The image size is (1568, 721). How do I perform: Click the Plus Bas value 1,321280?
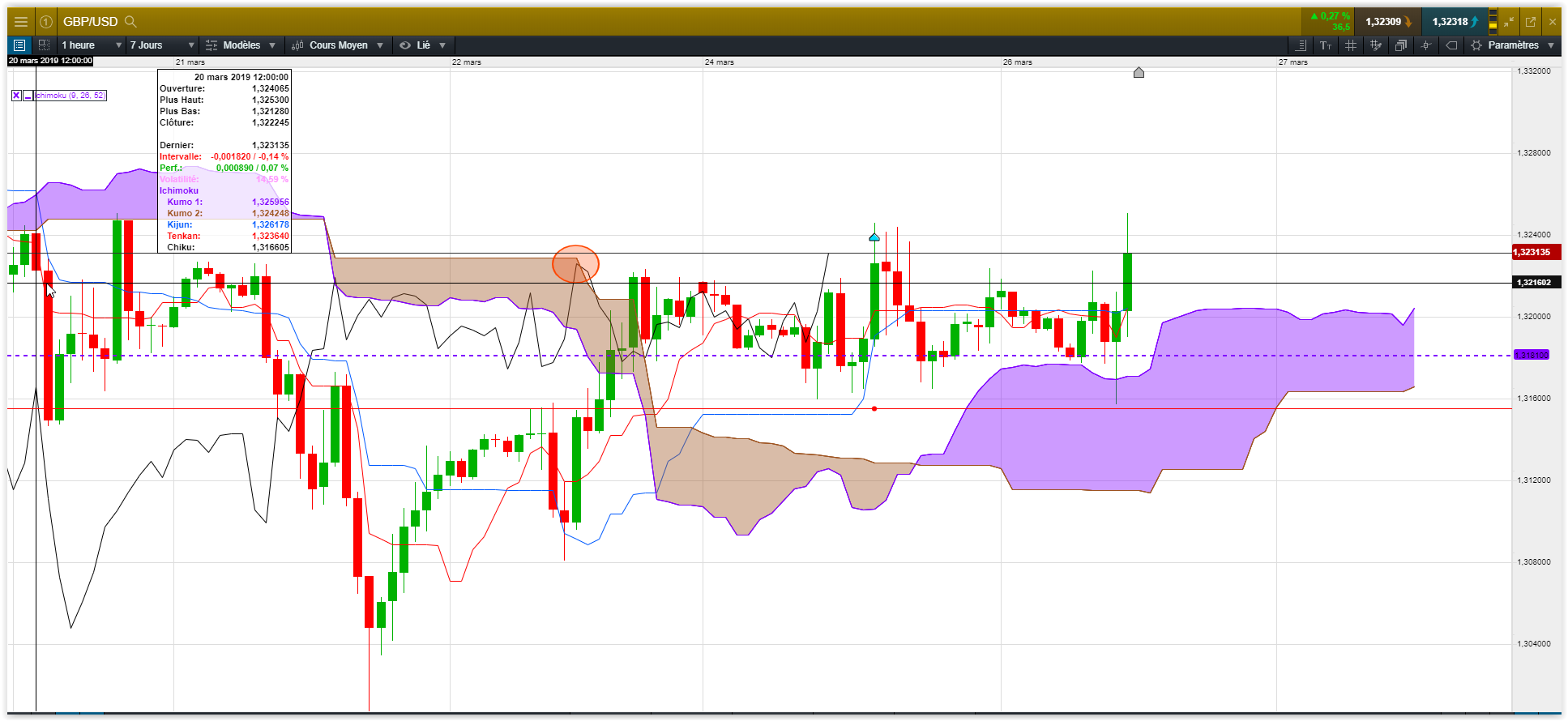[x=271, y=112]
